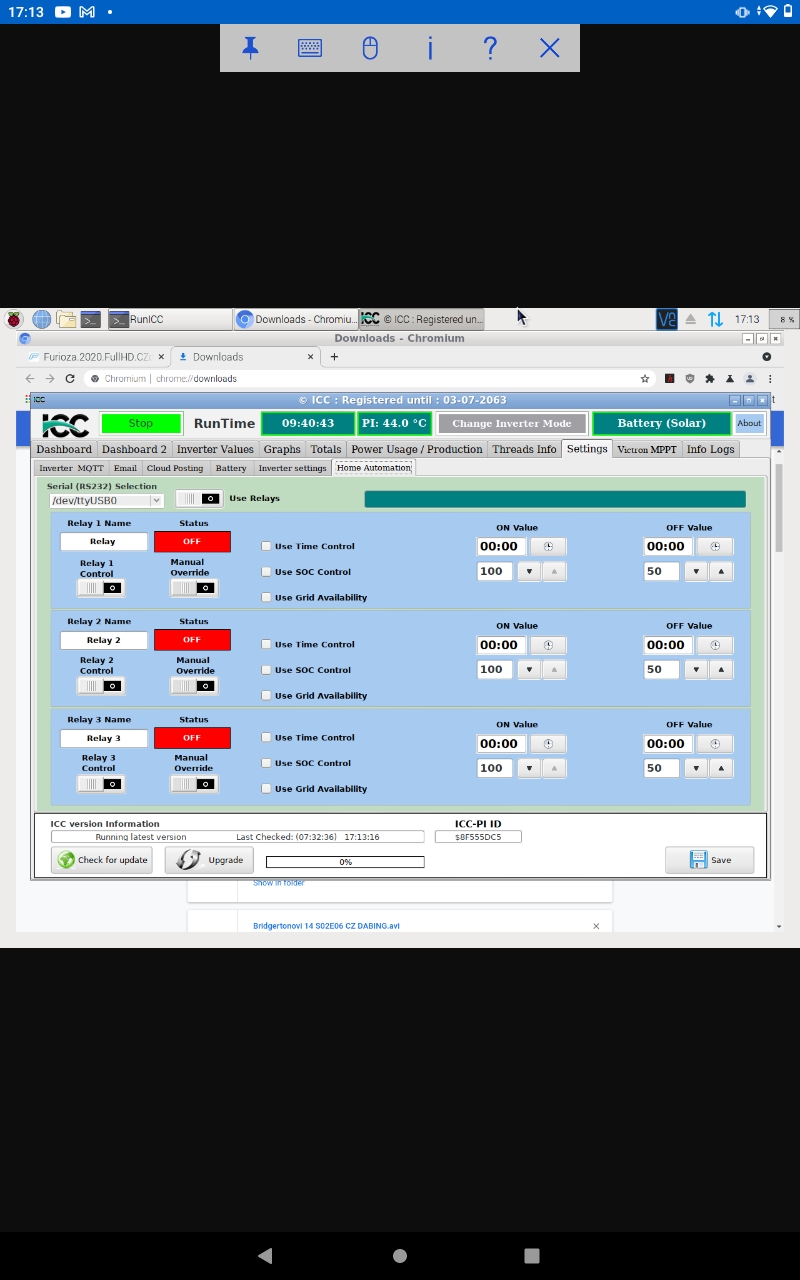Toggle the Relay 1 Control switch
This screenshot has width=800, height=1280.
tap(101, 588)
